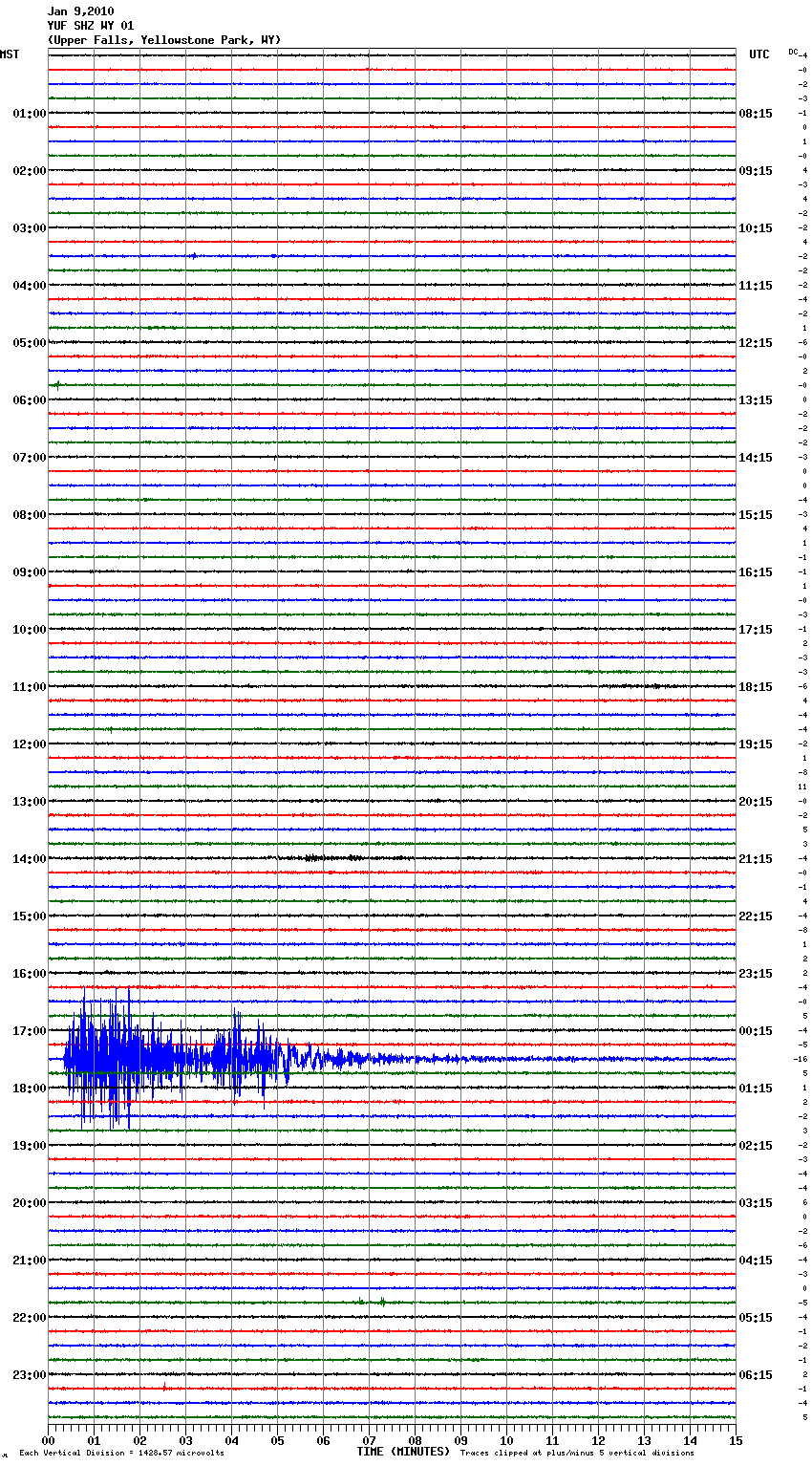Image resolution: width=812 pixels, height=1466 pixels.
Task: Click minute tick label 03 on axis
Action: point(185,1440)
